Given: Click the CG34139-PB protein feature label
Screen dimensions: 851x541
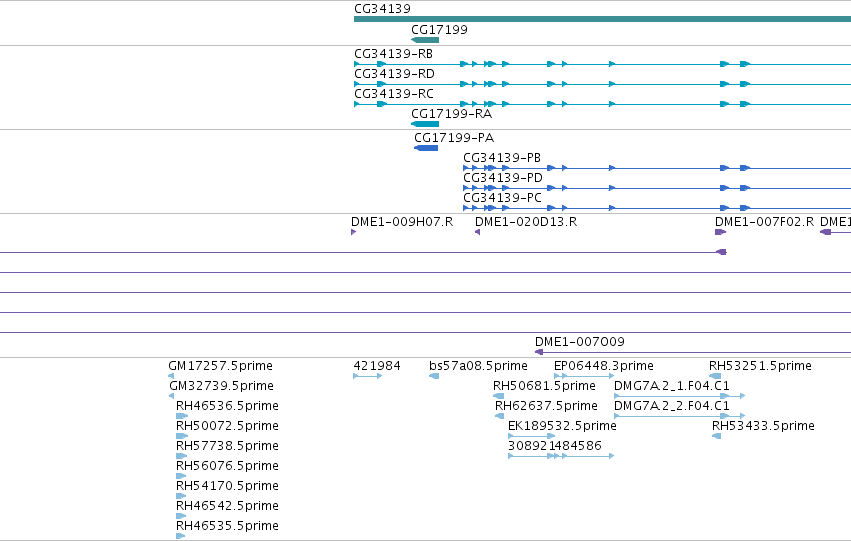Looking at the screenshot, I should click(502, 158).
